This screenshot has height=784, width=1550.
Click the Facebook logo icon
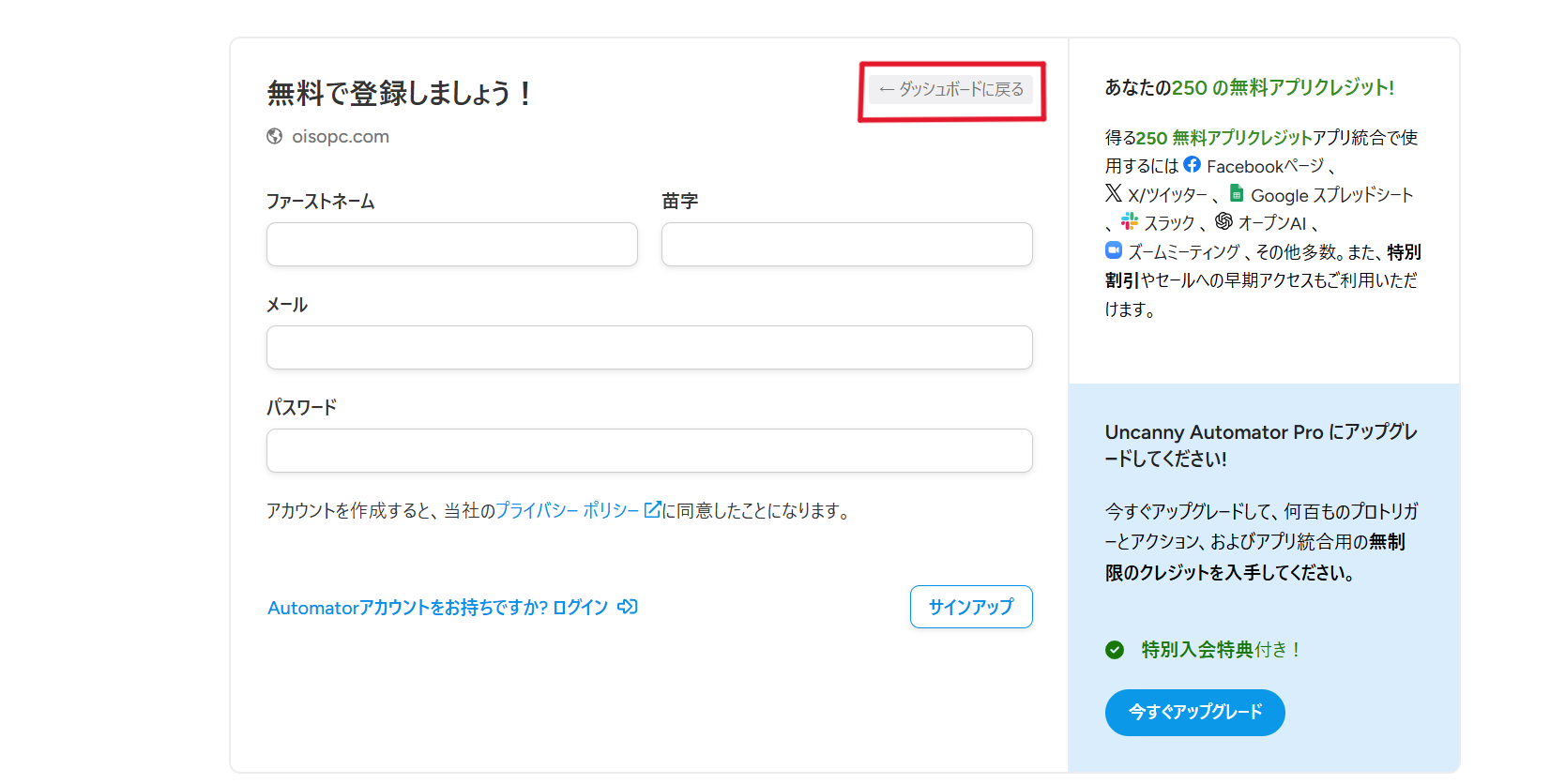(1192, 165)
